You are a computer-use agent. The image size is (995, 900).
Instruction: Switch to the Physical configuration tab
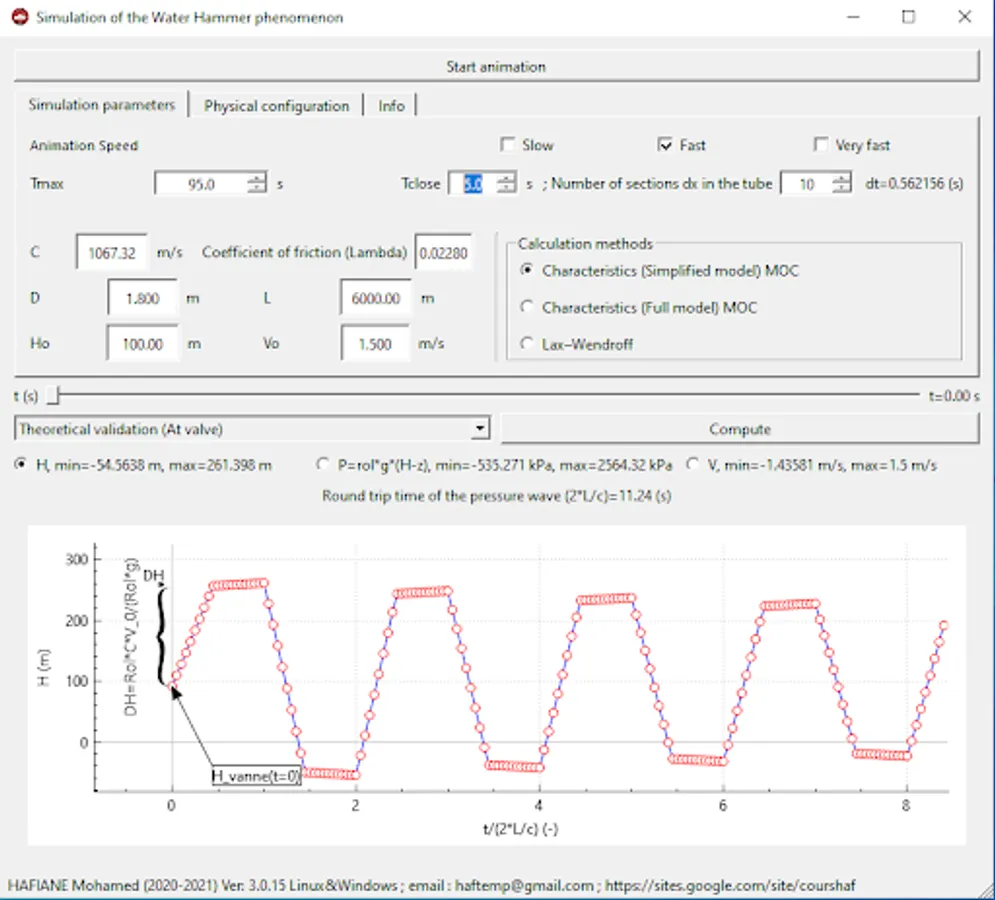(x=276, y=106)
